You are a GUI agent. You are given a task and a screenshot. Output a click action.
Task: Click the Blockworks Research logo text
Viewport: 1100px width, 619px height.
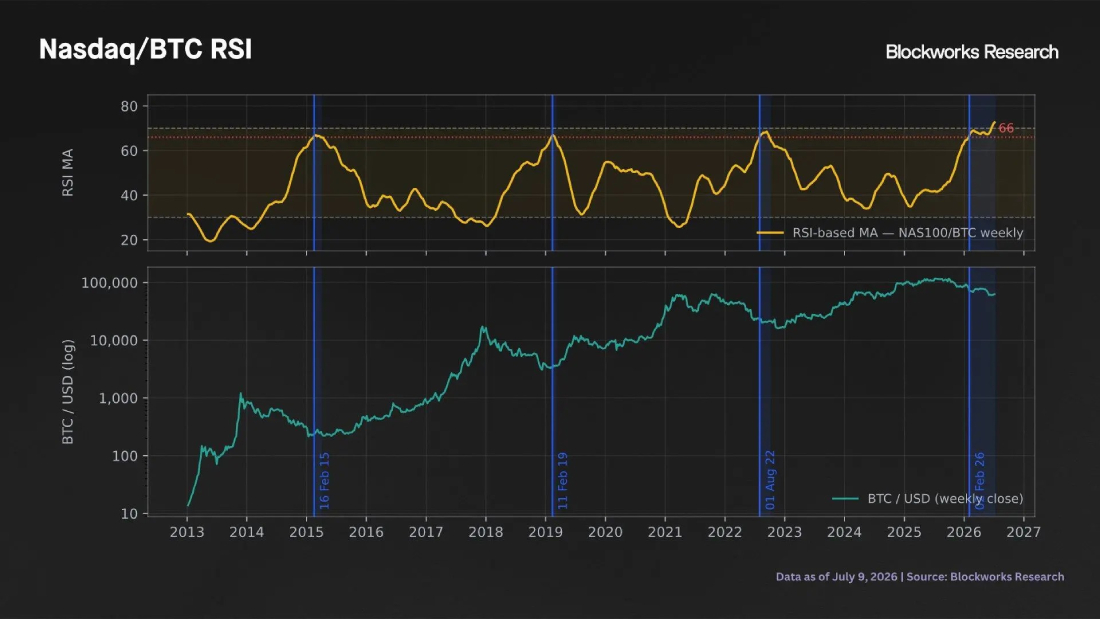pos(972,52)
